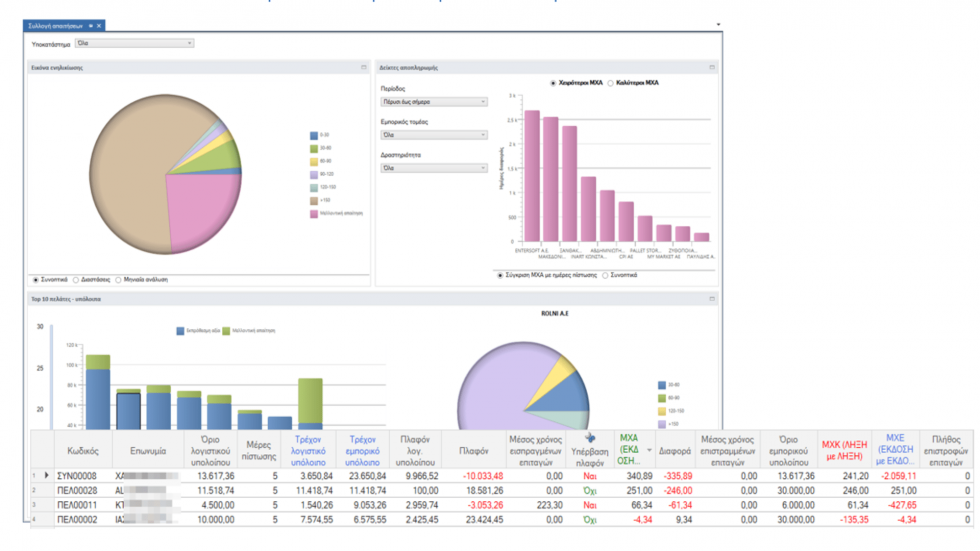Open the Περίοδος dropdown
Image resolution: width=980 pixels, height=551 pixels.
coord(434,102)
